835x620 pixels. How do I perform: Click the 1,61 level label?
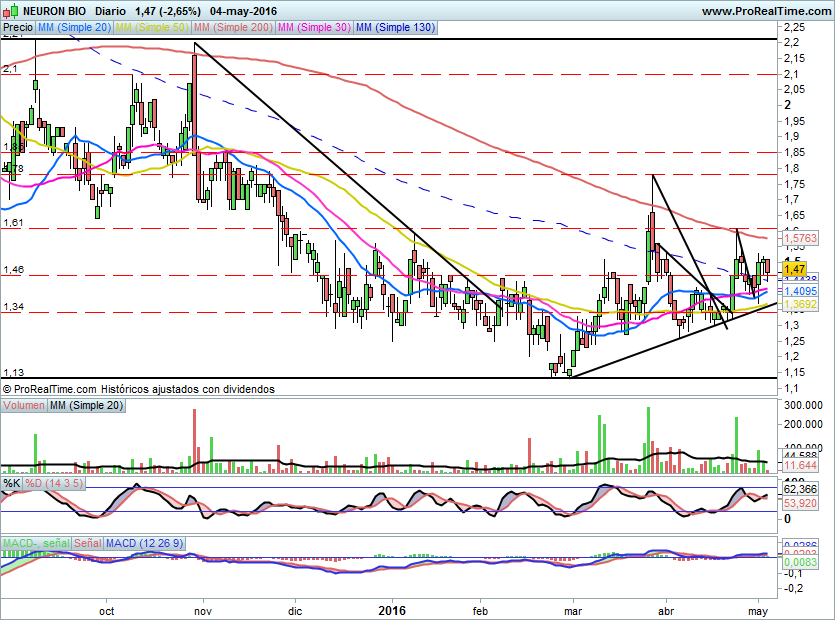(x=13, y=223)
